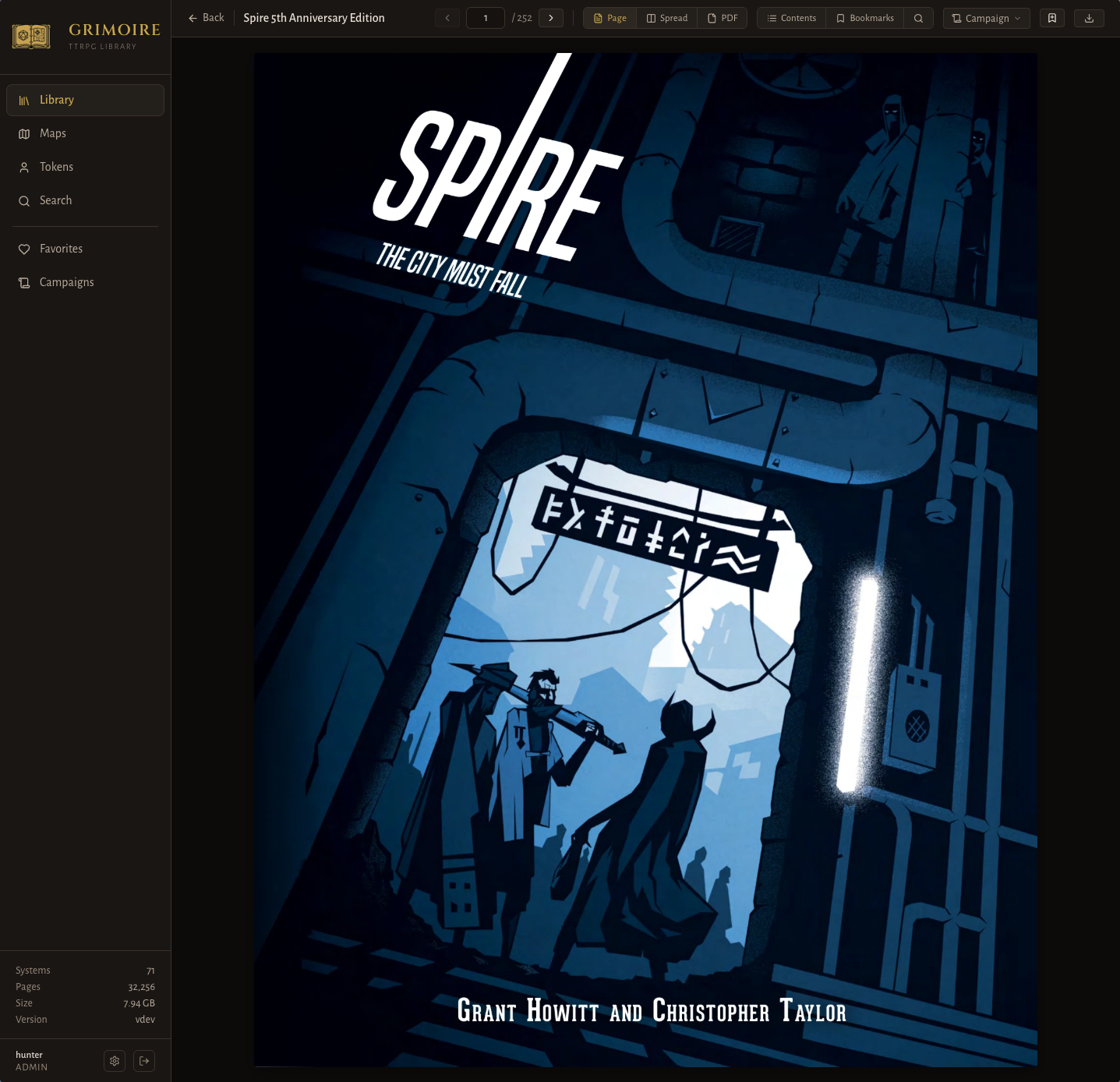Open Search from the sidebar
1120x1082 pixels.
coord(85,200)
